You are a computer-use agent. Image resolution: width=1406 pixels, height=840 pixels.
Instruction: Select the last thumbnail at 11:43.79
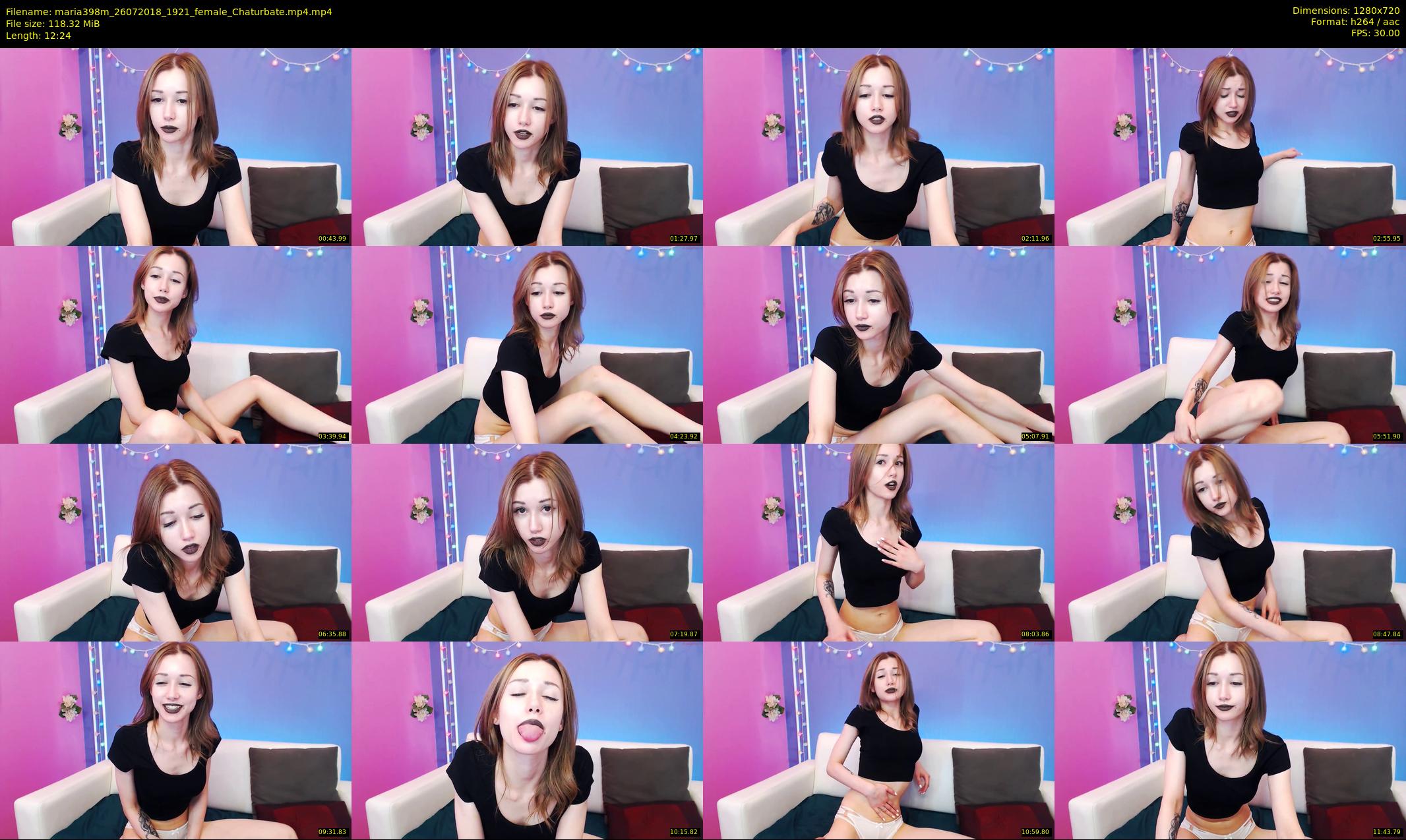coord(1230,740)
